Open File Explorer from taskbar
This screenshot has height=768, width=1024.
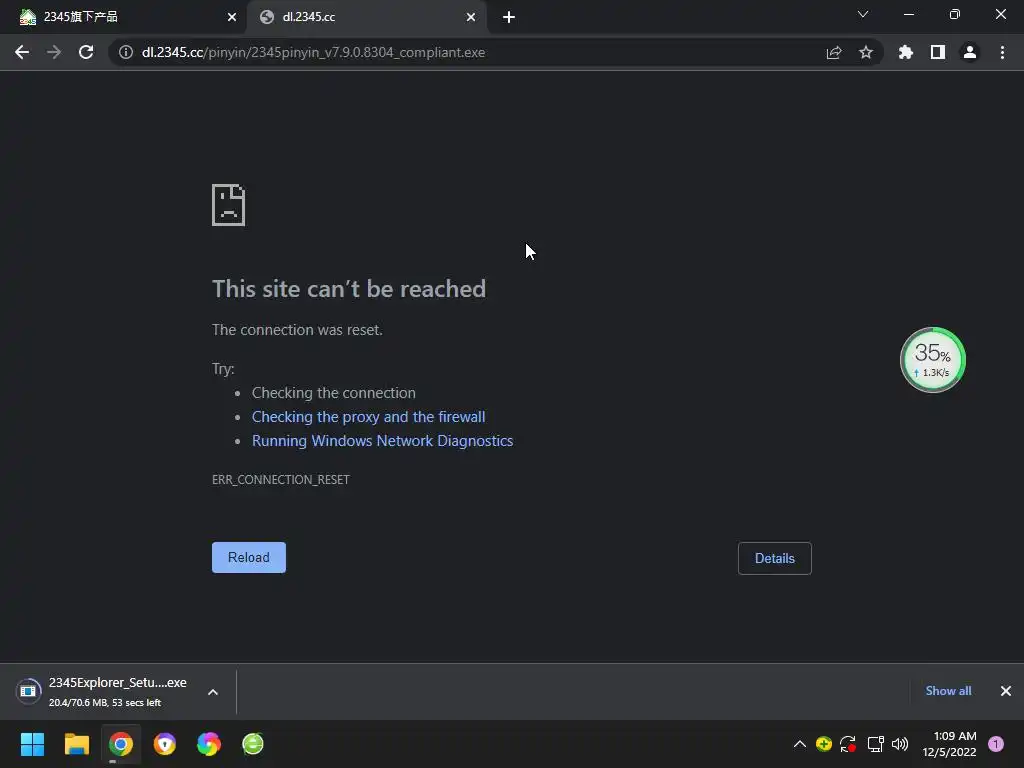coord(76,744)
